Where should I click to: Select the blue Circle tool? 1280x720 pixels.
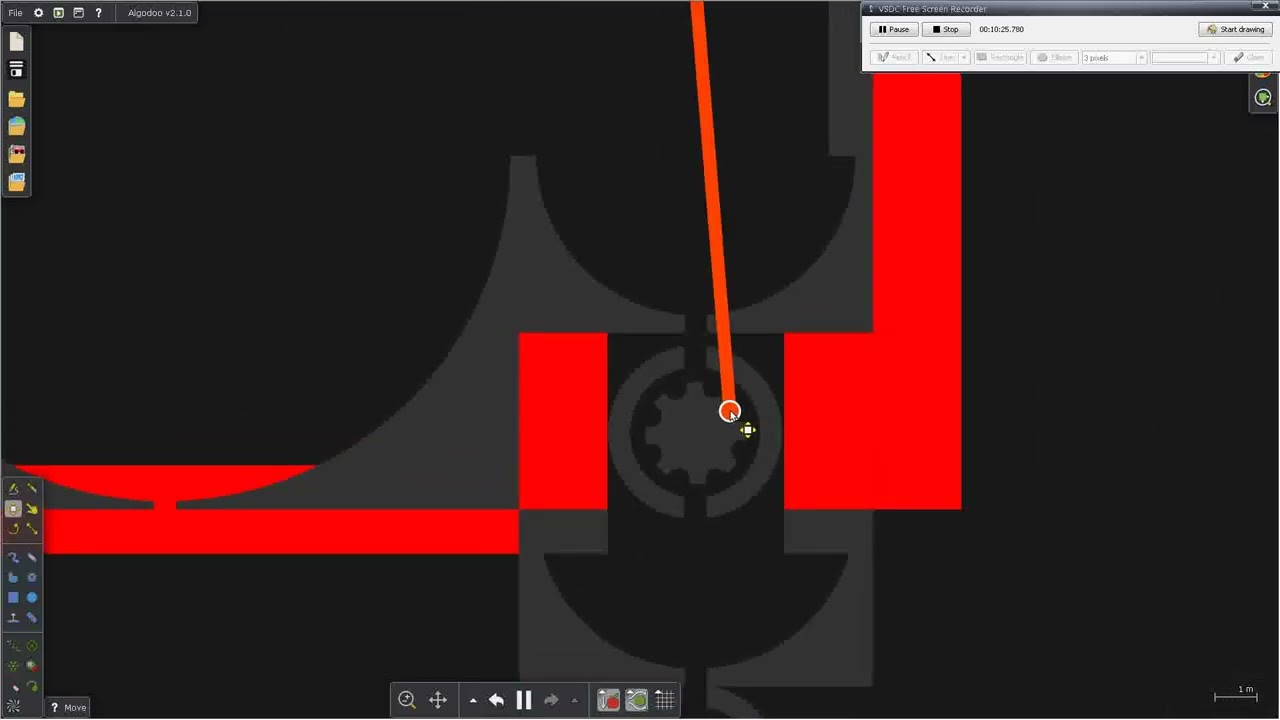pyautogui.click(x=32, y=597)
